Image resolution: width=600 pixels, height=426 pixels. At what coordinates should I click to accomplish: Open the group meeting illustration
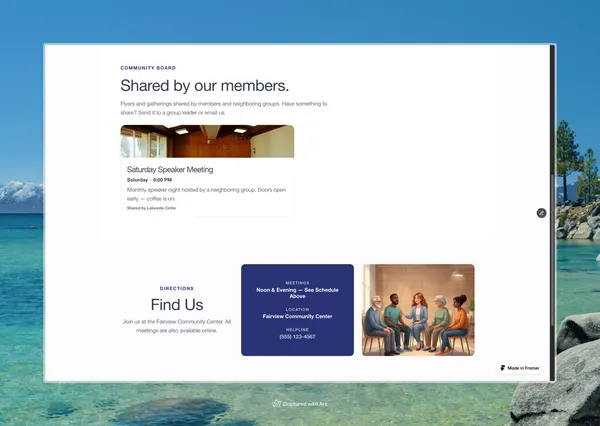point(418,310)
